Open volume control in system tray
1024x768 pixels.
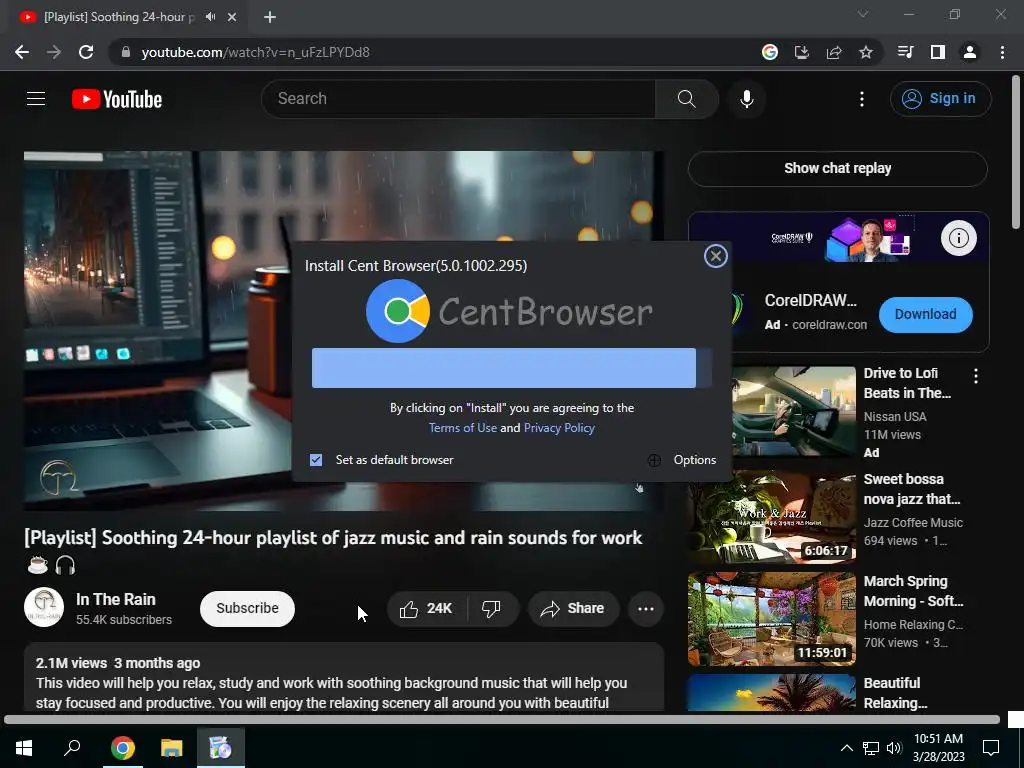[894, 748]
